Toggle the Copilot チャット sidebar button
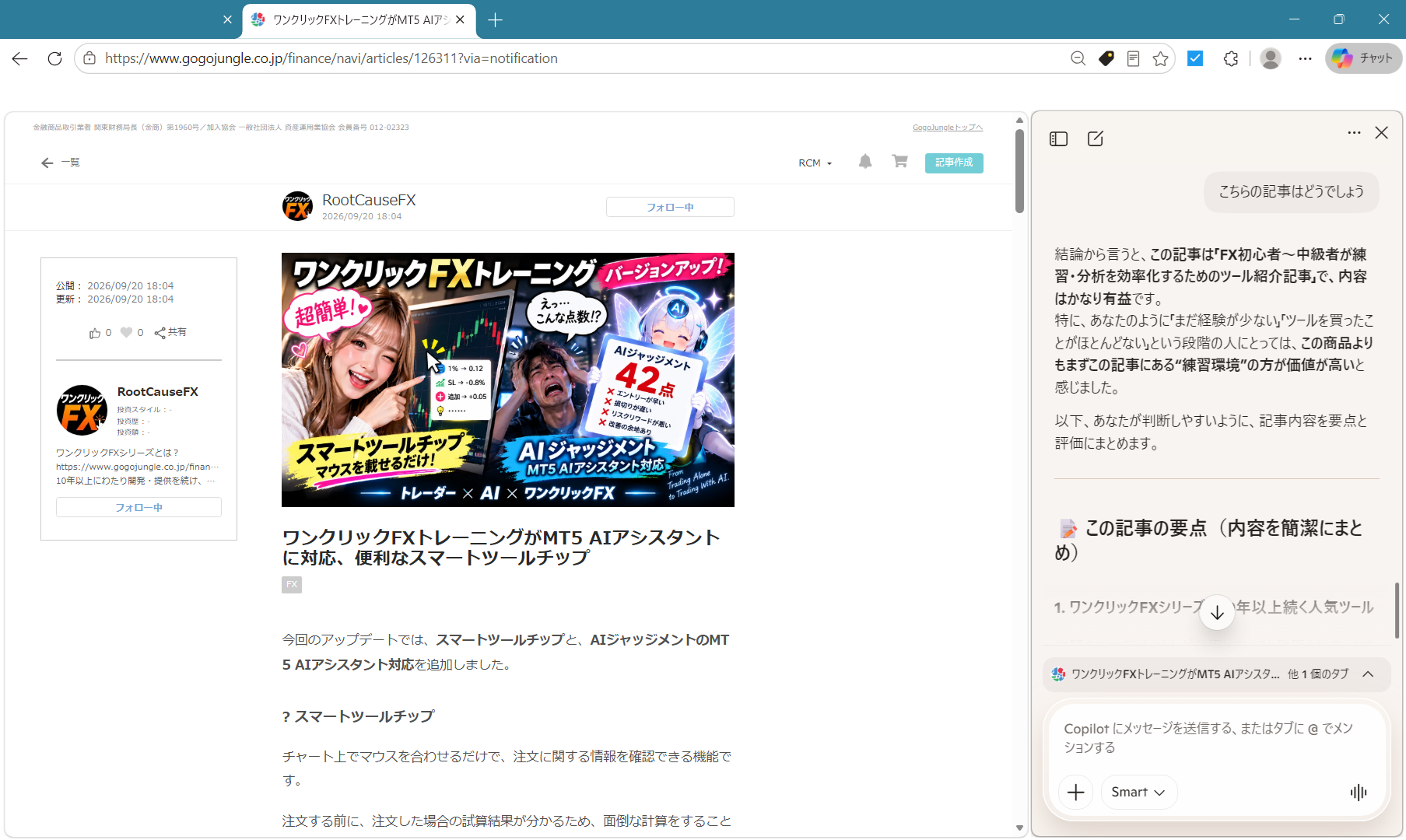1406x840 pixels. point(1363,58)
